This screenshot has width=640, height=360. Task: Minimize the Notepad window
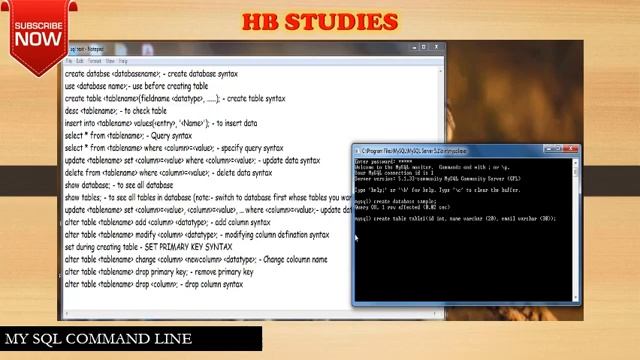click(x=414, y=47)
